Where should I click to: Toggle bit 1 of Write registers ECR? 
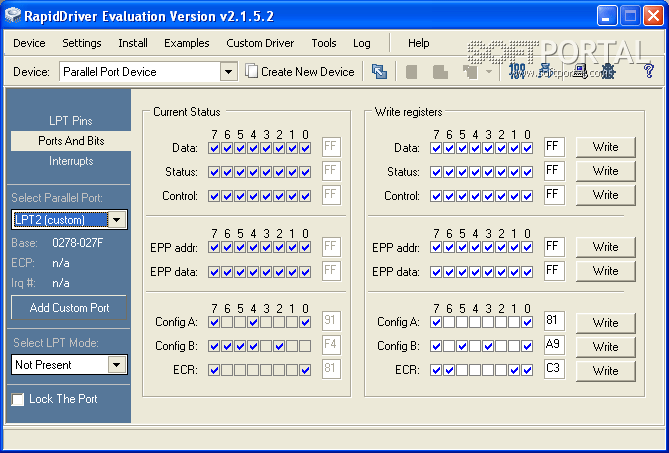click(514, 370)
